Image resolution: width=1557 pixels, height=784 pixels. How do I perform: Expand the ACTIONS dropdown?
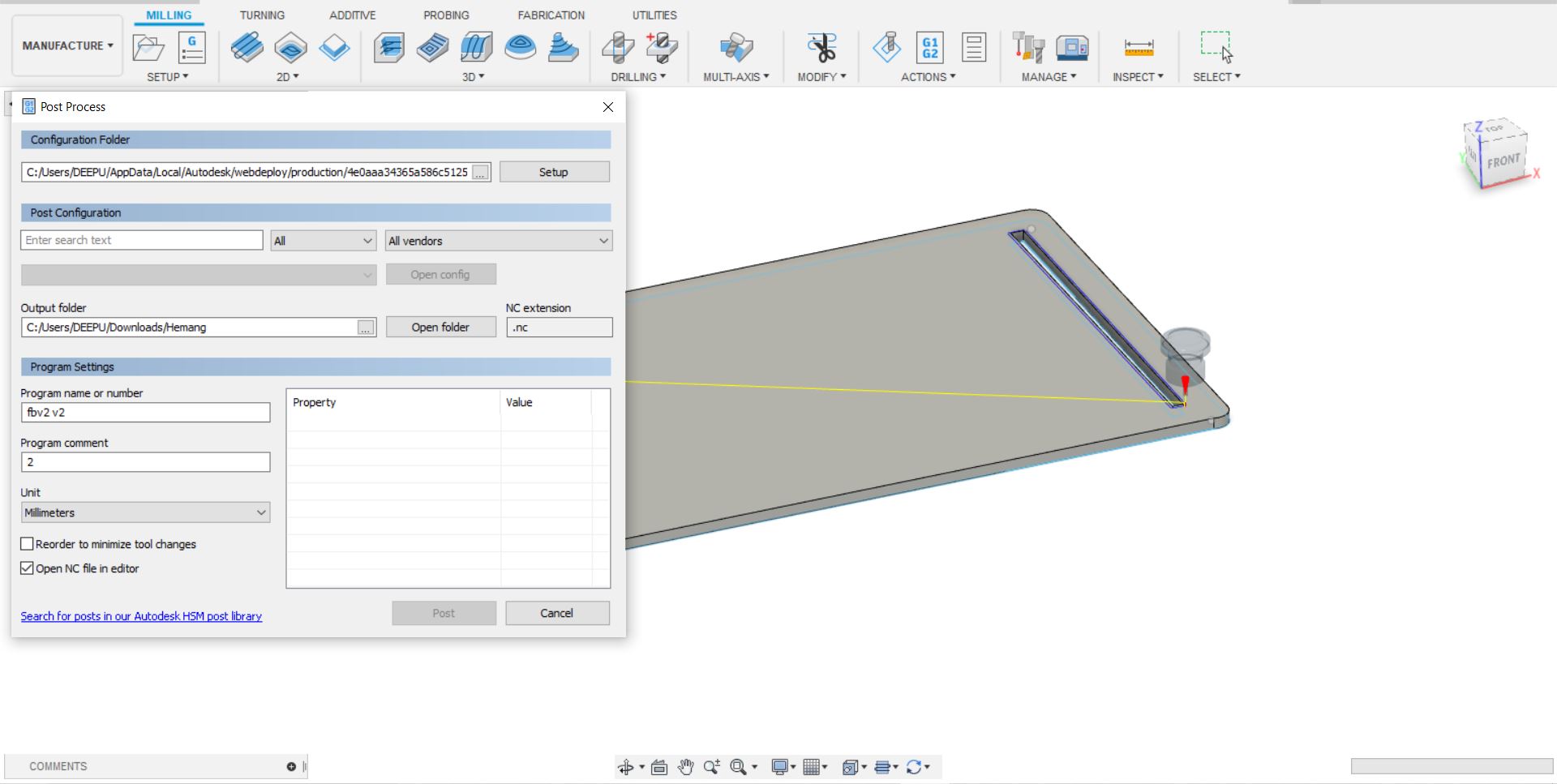929,77
